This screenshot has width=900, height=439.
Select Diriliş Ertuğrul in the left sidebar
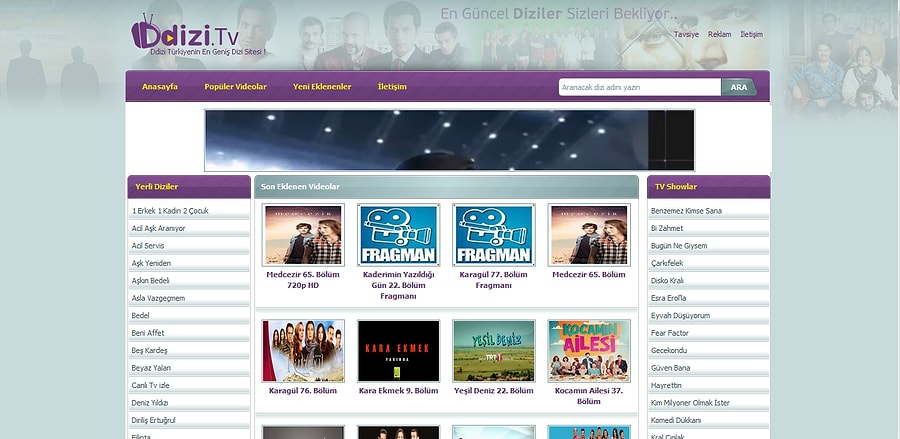coord(160,420)
